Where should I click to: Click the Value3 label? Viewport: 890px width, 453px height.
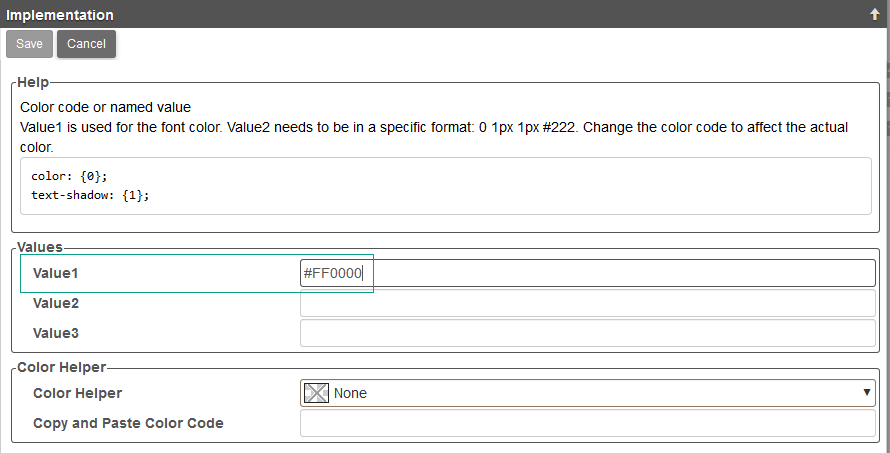[56, 333]
